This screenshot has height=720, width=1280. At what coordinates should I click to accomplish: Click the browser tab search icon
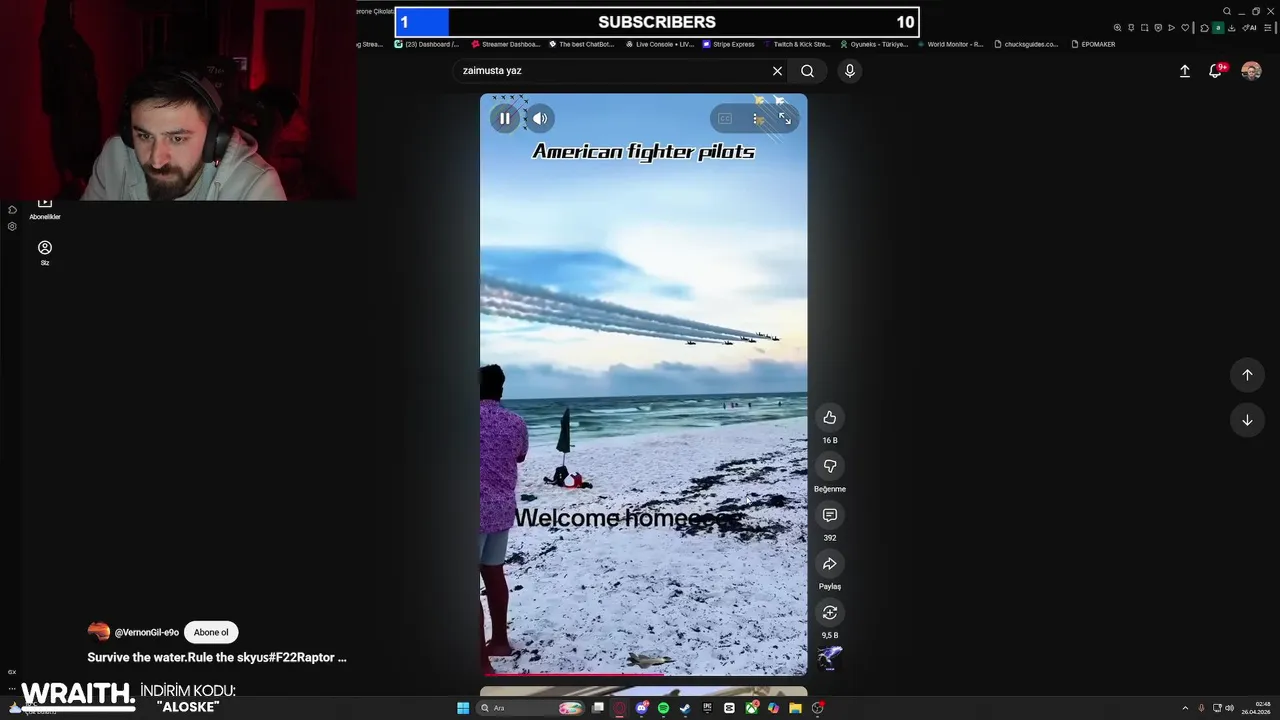coord(1227,11)
